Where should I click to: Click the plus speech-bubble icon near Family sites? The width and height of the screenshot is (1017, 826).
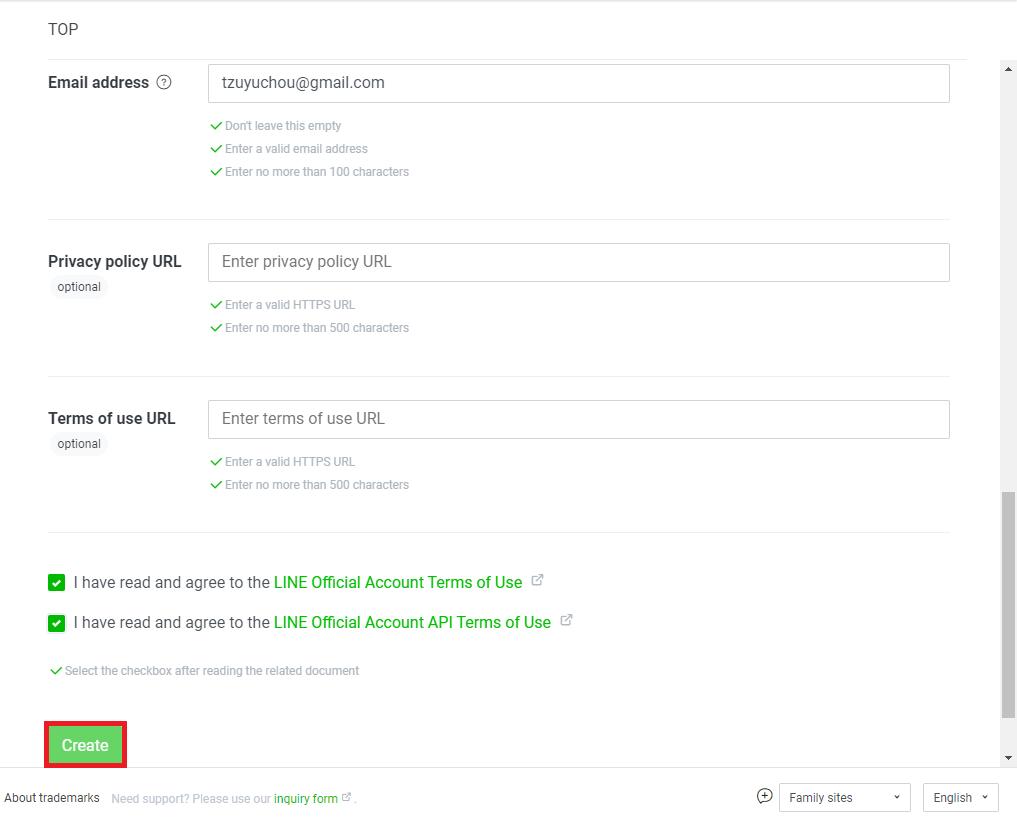(x=765, y=796)
